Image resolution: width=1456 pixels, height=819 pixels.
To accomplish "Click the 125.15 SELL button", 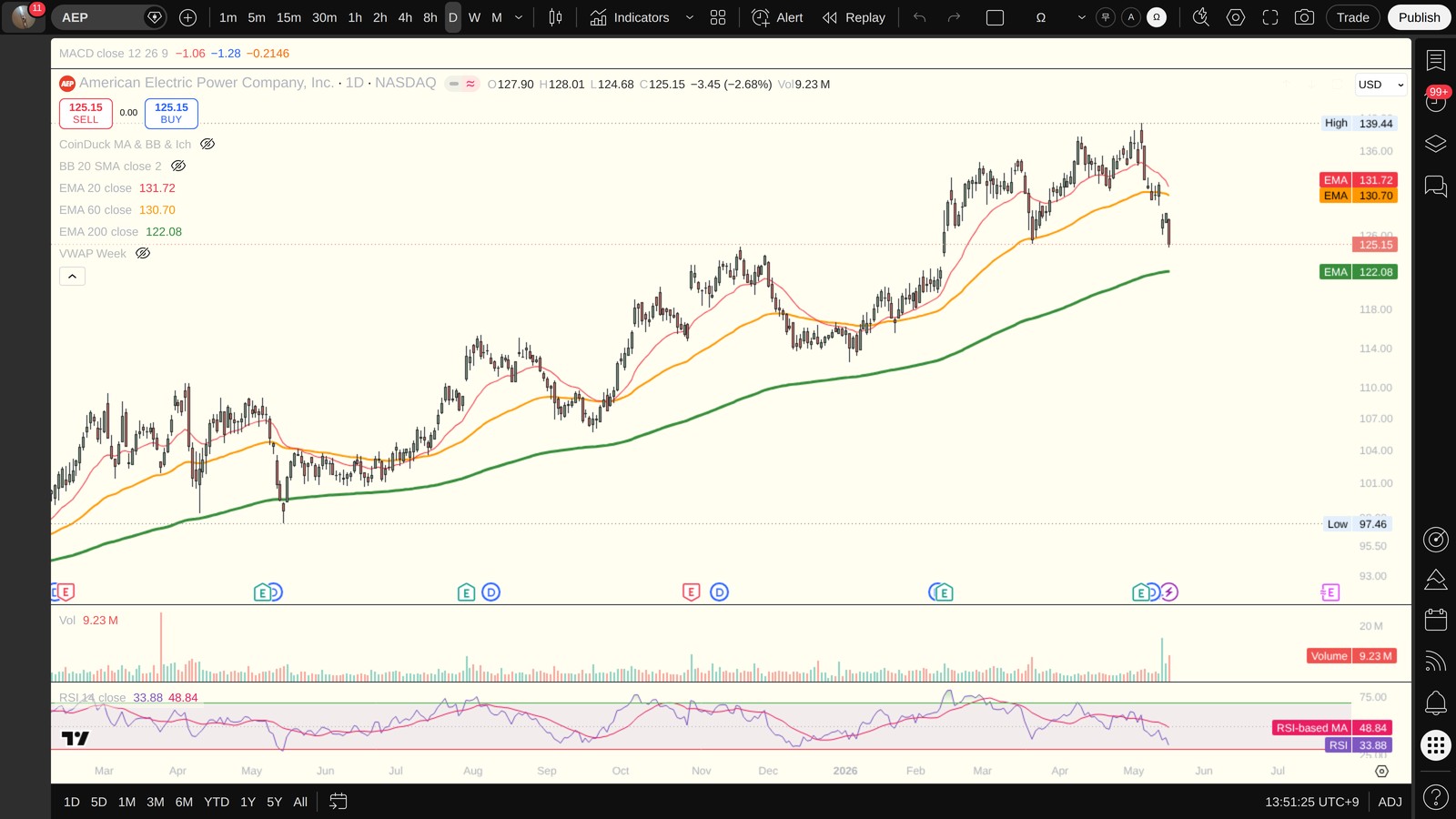I will pos(86,113).
